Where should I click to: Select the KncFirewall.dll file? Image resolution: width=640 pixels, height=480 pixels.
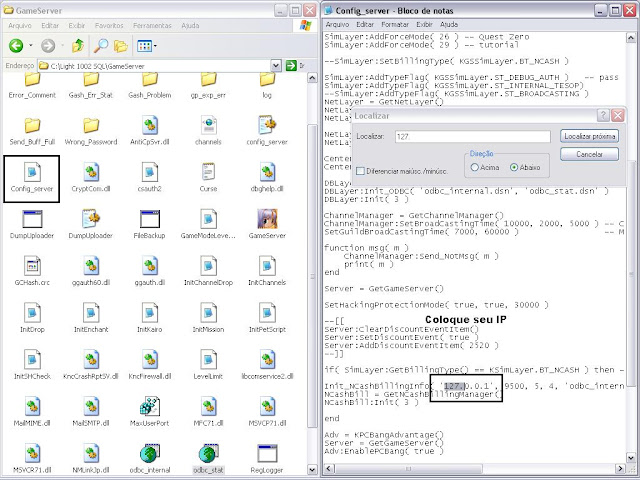coord(149,365)
